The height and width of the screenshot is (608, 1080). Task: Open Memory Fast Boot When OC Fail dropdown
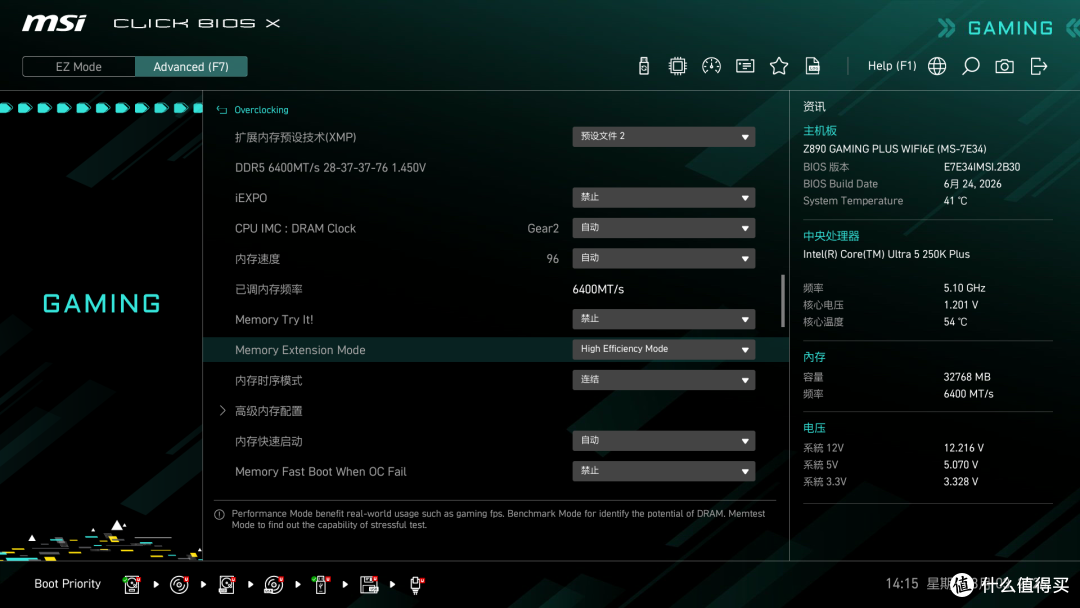tap(663, 471)
